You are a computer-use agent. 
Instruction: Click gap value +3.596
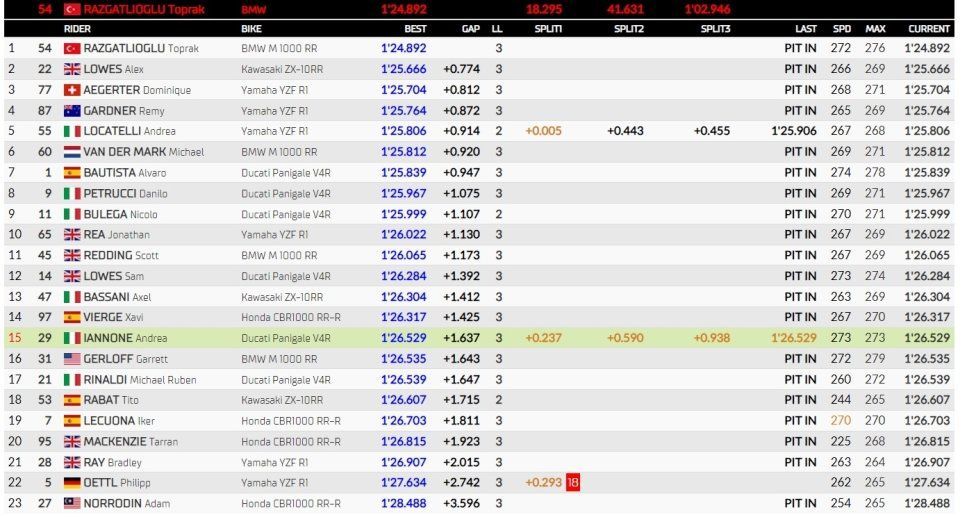point(461,503)
